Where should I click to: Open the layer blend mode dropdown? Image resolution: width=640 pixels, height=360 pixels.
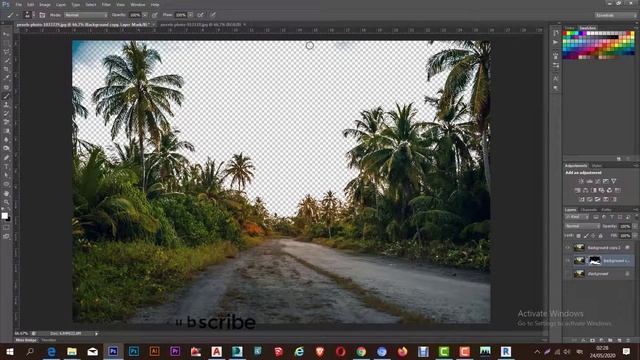(x=582, y=226)
